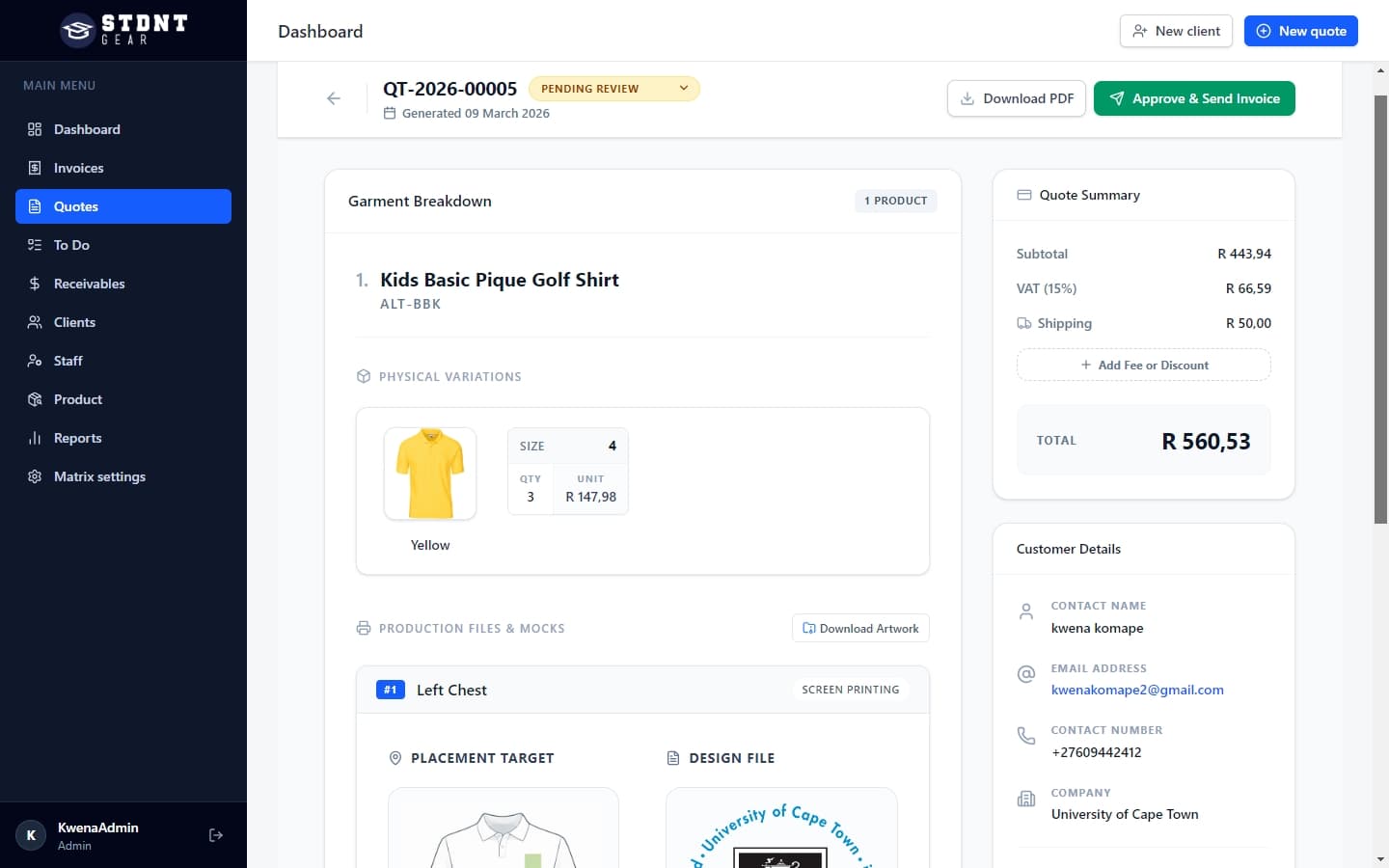Click Add Fee or Discount
Screen dimensions: 1389x868
pyautogui.click(x=1144, y=365)
